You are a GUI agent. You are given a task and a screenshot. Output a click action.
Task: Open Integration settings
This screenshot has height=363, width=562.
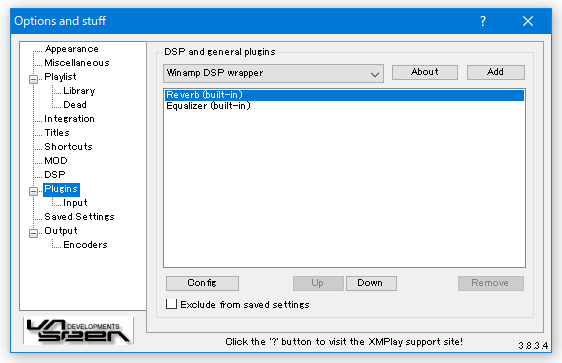[x=69, y=119]
